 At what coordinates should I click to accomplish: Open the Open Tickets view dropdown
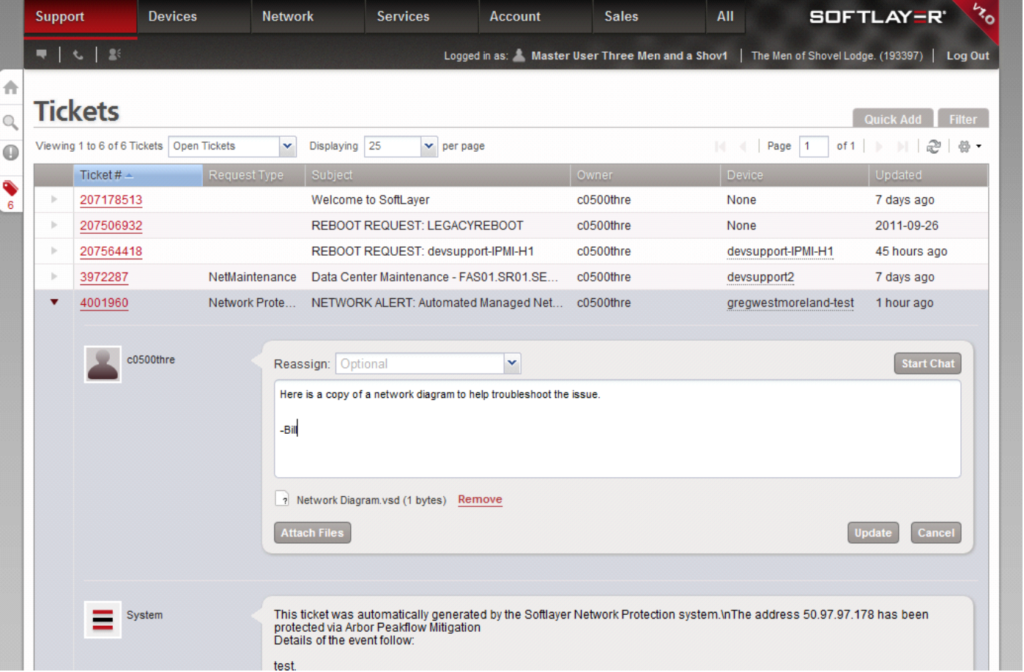point(232,146)
